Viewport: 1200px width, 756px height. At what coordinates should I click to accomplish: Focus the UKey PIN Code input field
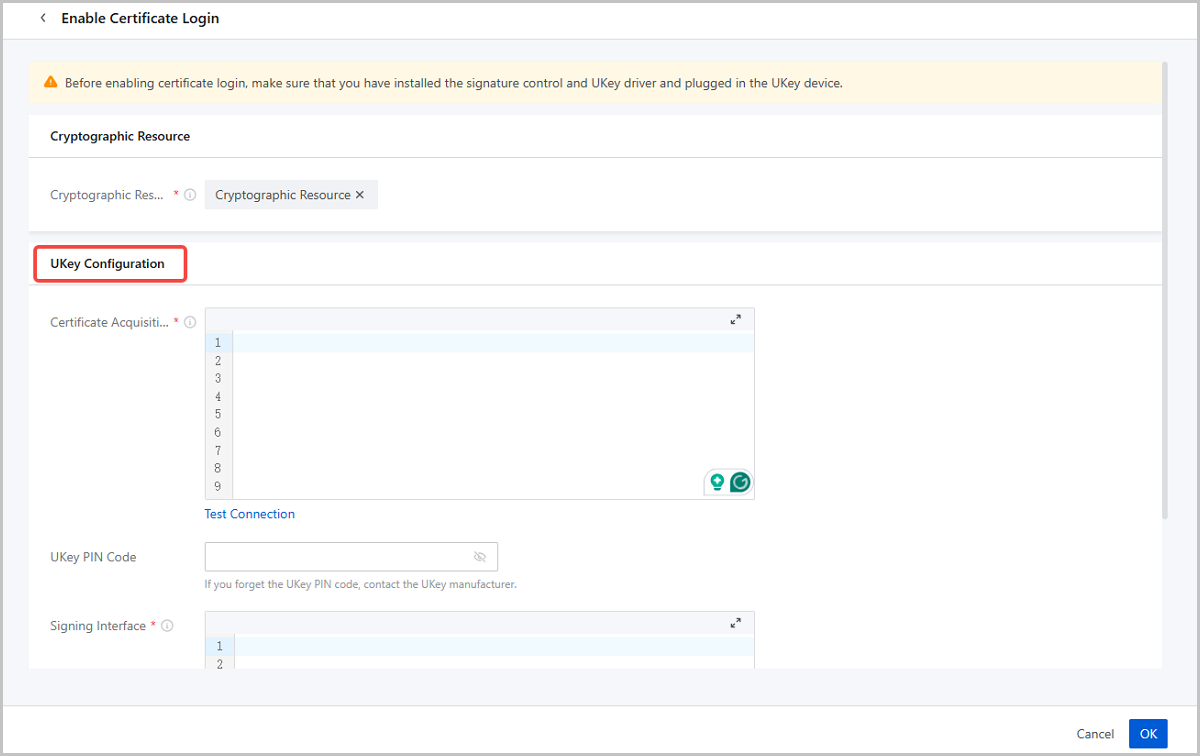[335, 557]
